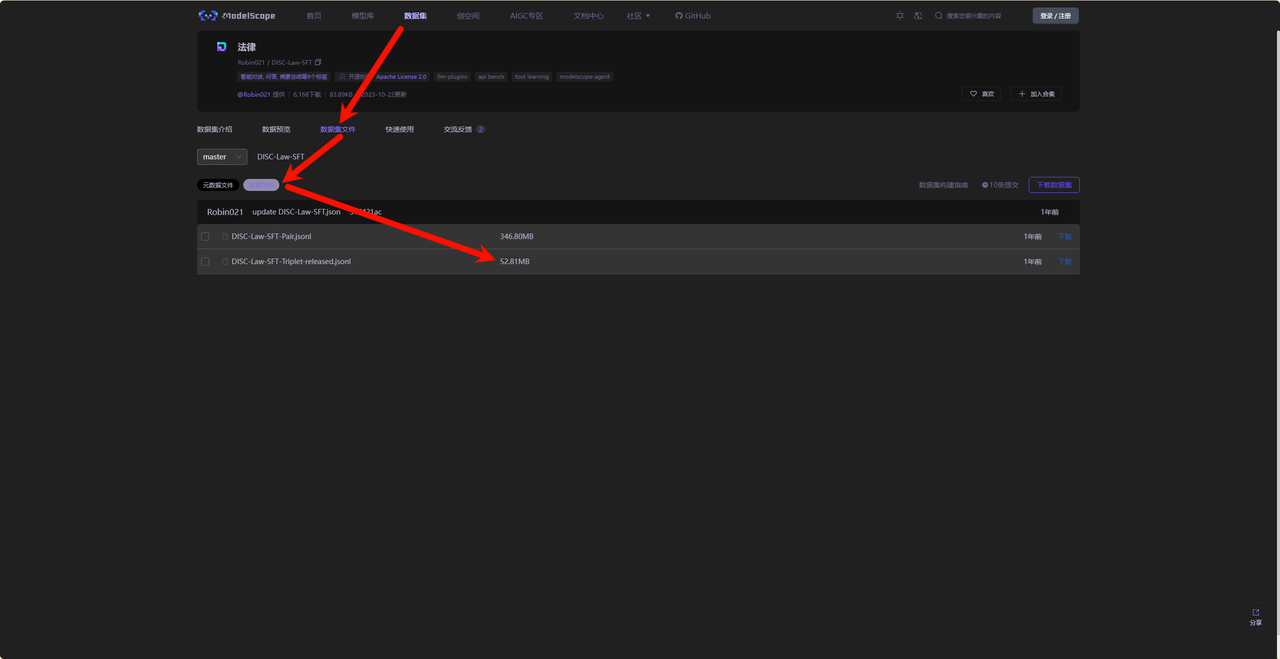Click the clock icon by 10条提交
Screen dimensions: 1280x659
[985, 185]
